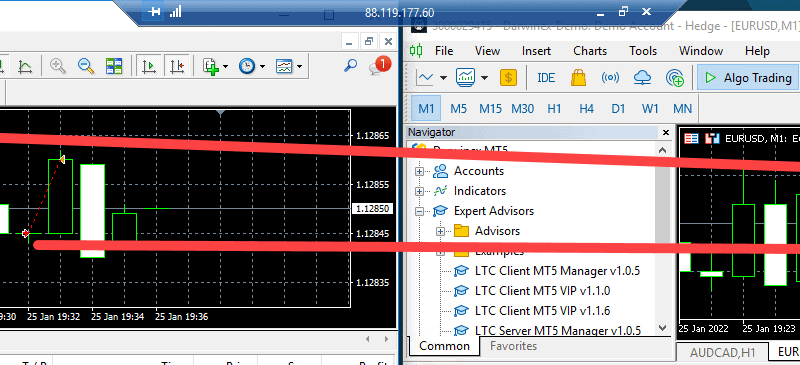Open New Order with the dollar icon

pos(508,78)
